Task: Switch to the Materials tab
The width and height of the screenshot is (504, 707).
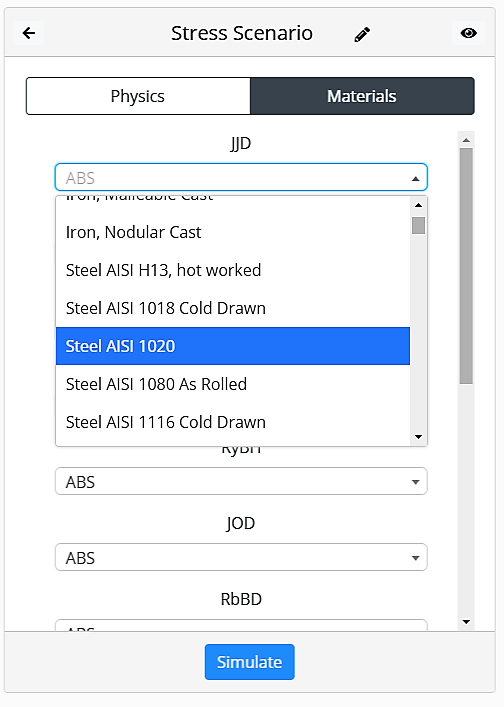Action: [x=362, y=96]
